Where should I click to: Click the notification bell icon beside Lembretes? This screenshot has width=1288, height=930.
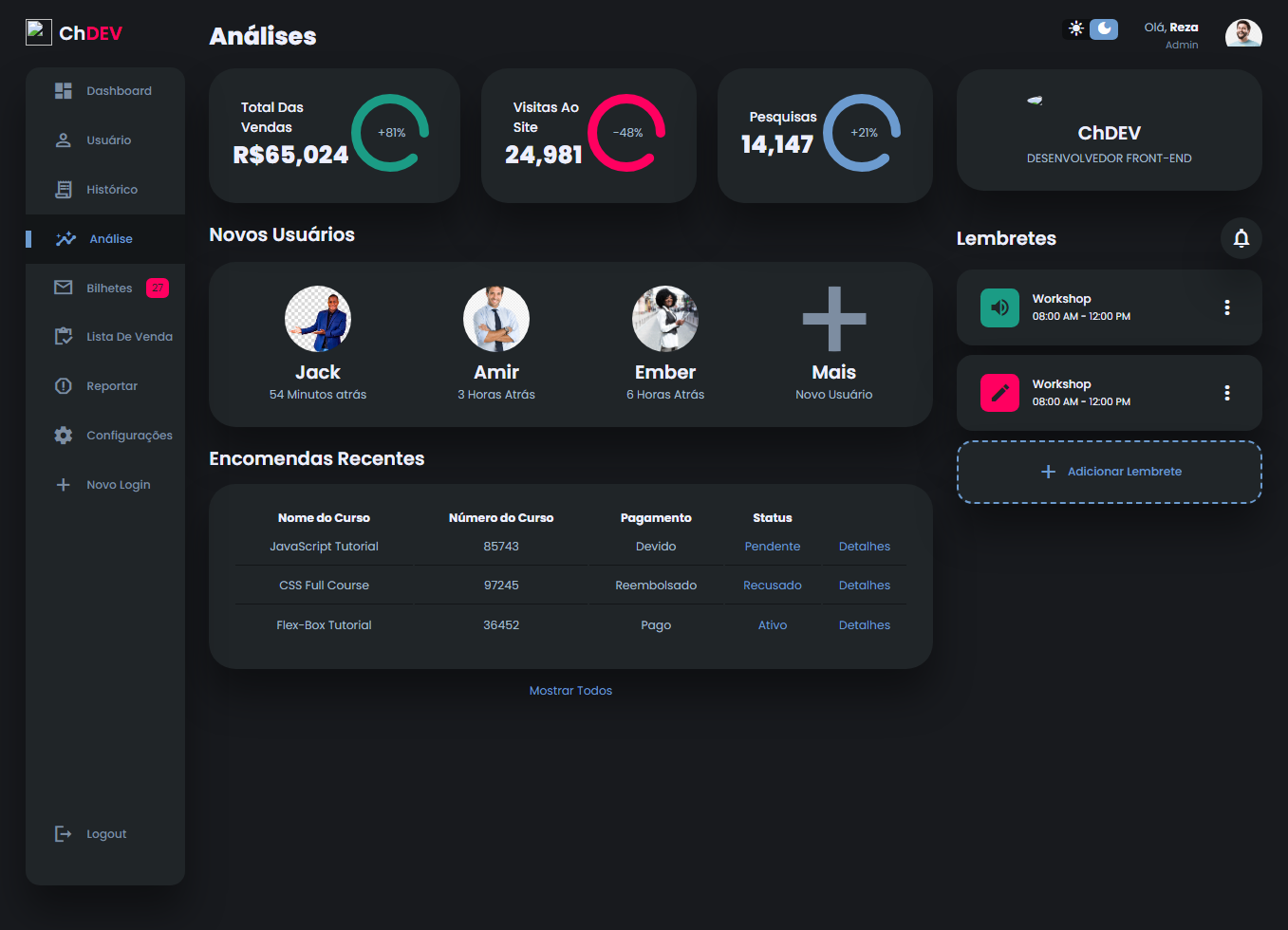pos(1241,238)
